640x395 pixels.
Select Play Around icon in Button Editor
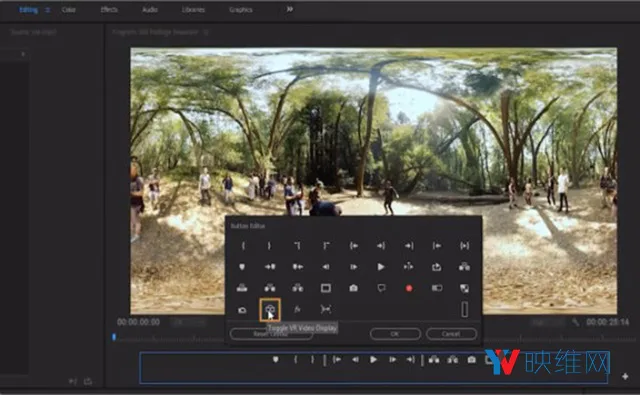[x=409, y=267]
